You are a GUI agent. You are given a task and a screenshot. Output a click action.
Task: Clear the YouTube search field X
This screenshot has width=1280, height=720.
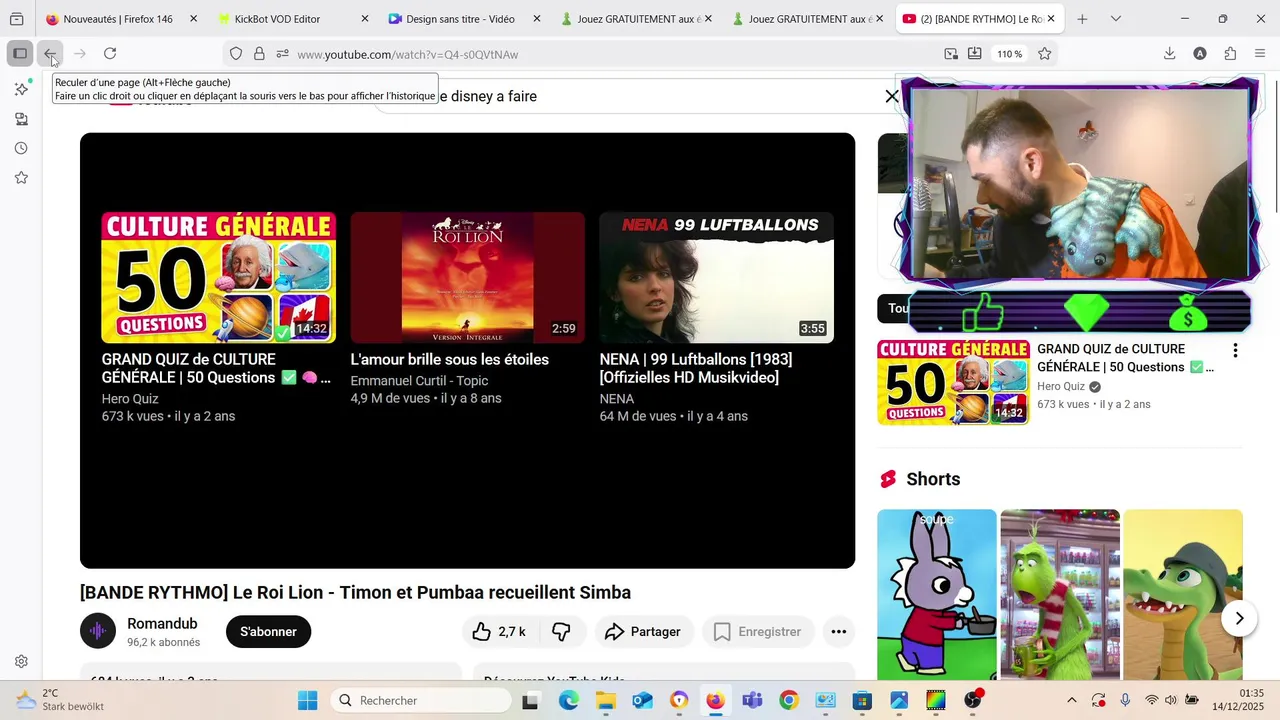tap(892, 96)
